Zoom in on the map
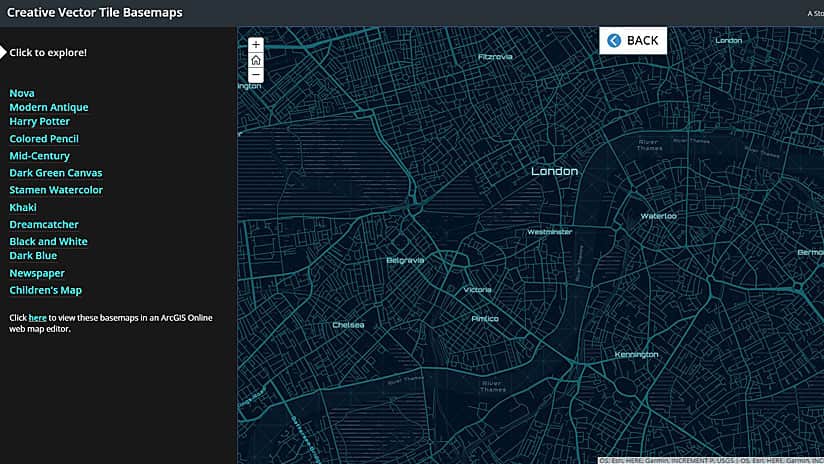Screen dimensions: 824x464 point(256,45)
